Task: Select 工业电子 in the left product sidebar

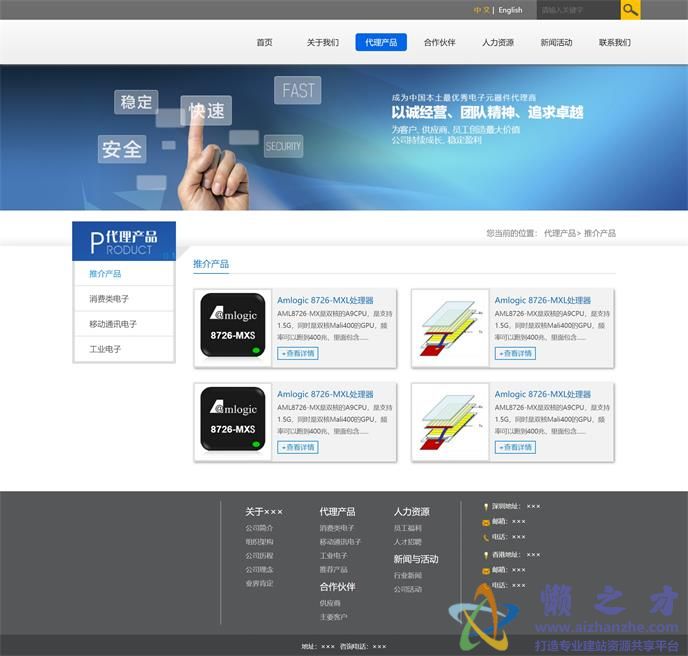Action: pos(105,350)
